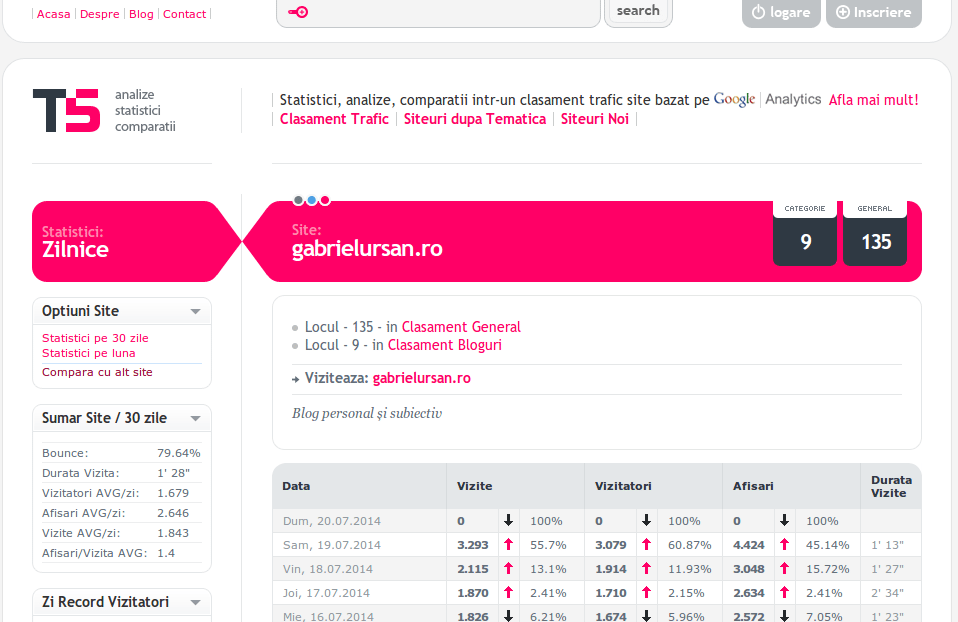Click the Google Analytics logo

(x=767, y=99)
